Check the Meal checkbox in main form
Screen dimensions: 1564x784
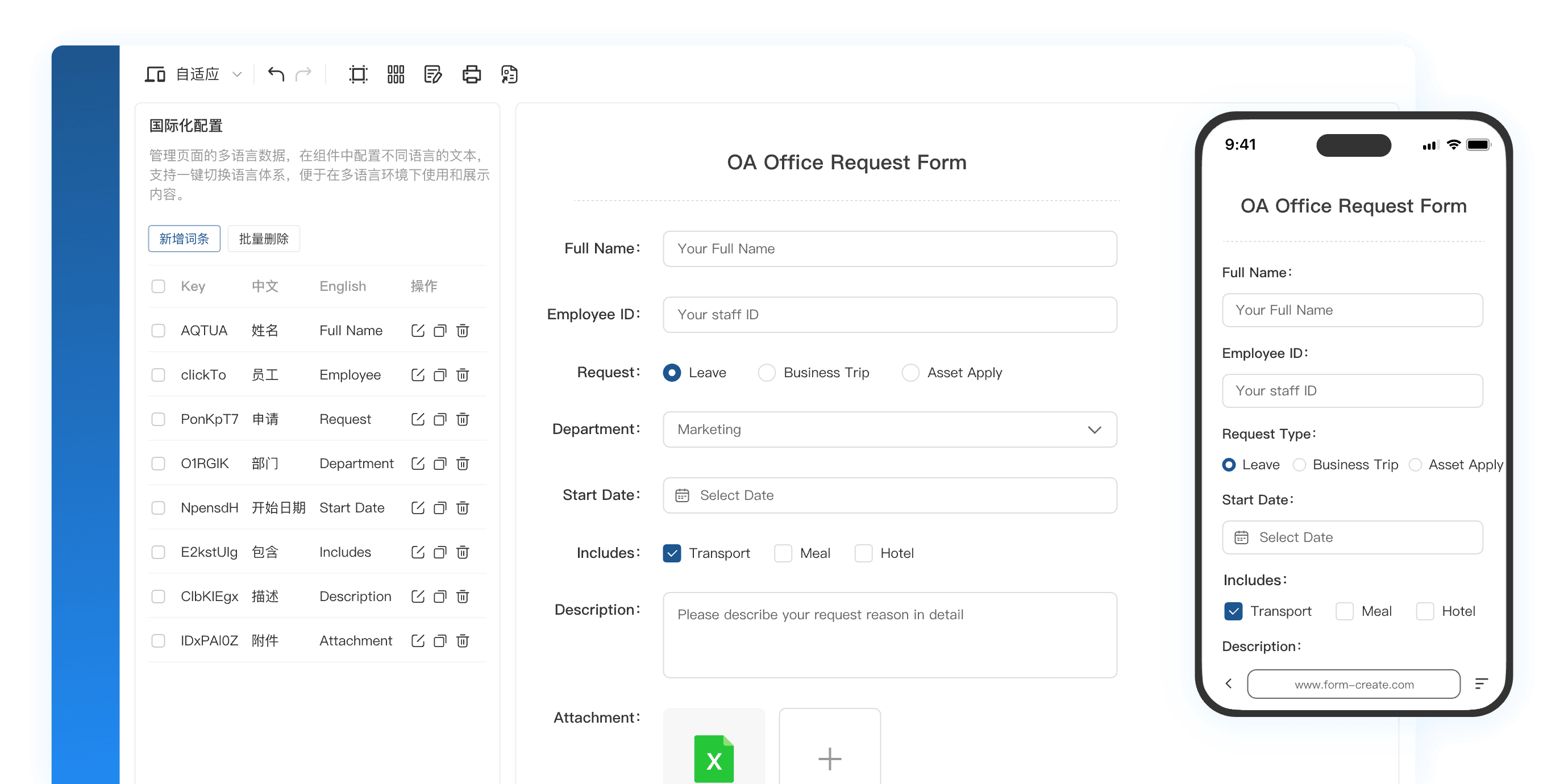click(783, 553)
